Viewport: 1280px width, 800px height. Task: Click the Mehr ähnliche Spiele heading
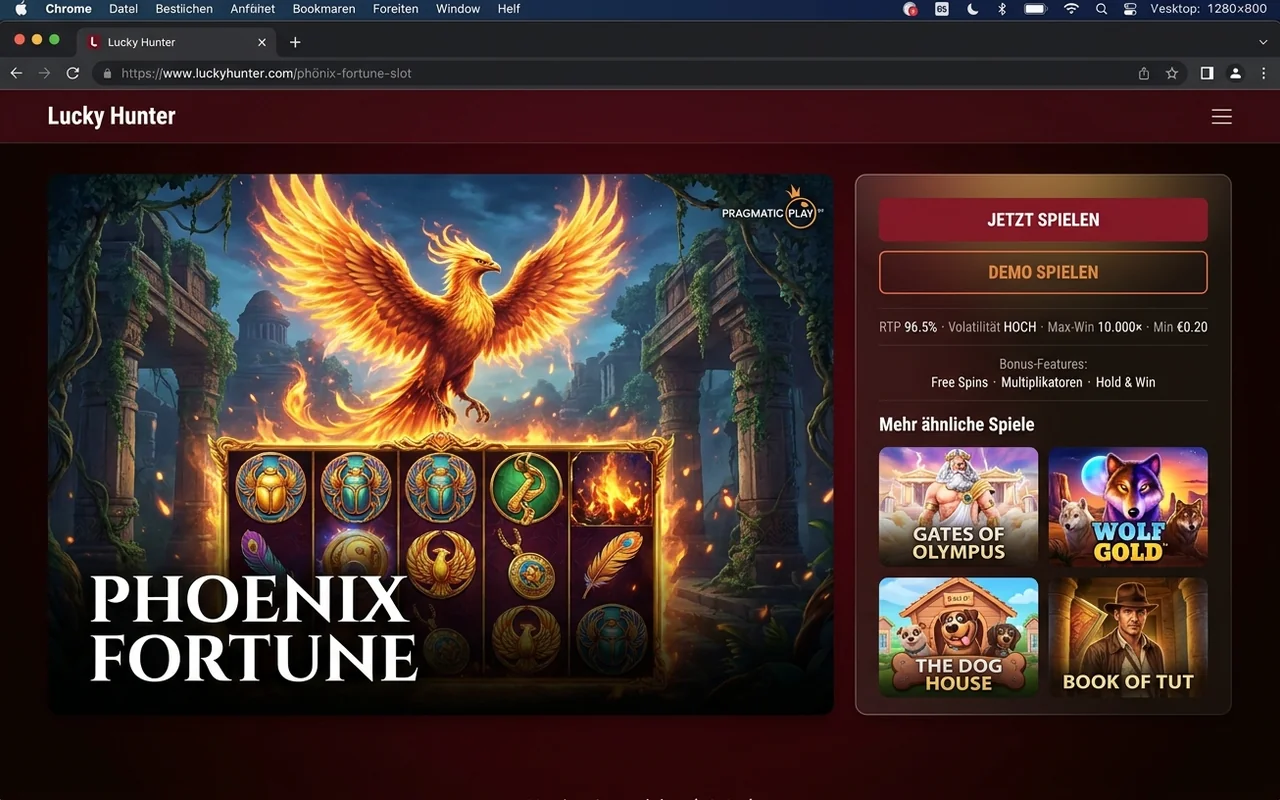pyautogui.click(x=956, y=424)
